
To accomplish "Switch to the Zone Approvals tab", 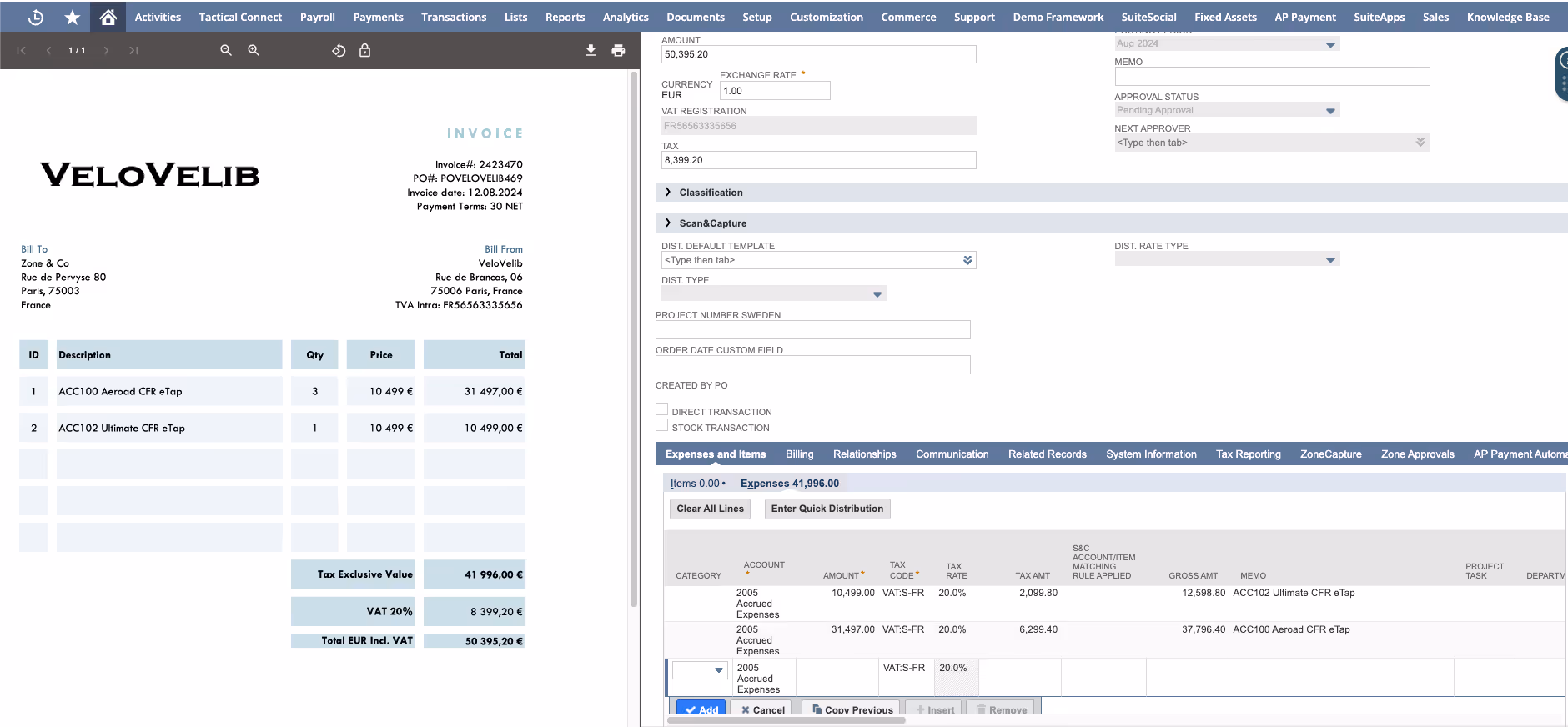I will [x=1417, y=454].
